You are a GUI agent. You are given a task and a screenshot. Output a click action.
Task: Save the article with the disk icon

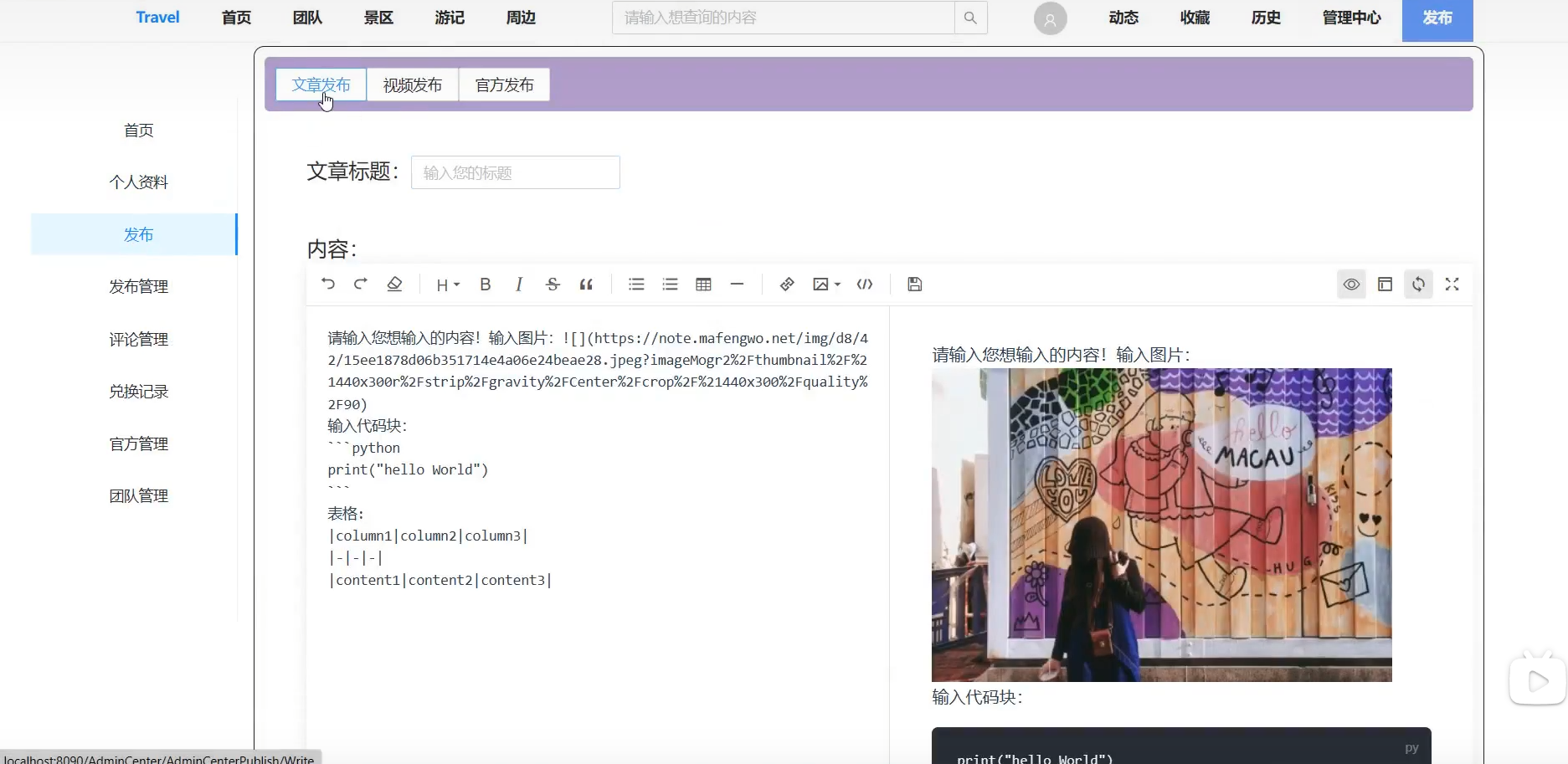[915, 285]
